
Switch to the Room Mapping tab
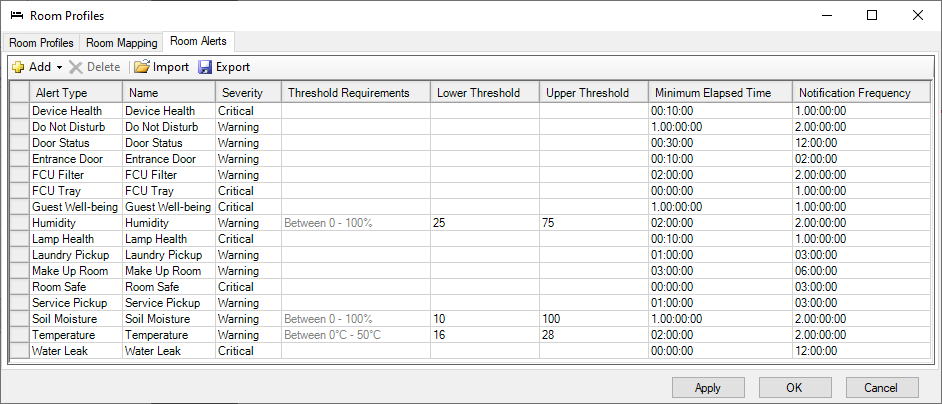121,43
